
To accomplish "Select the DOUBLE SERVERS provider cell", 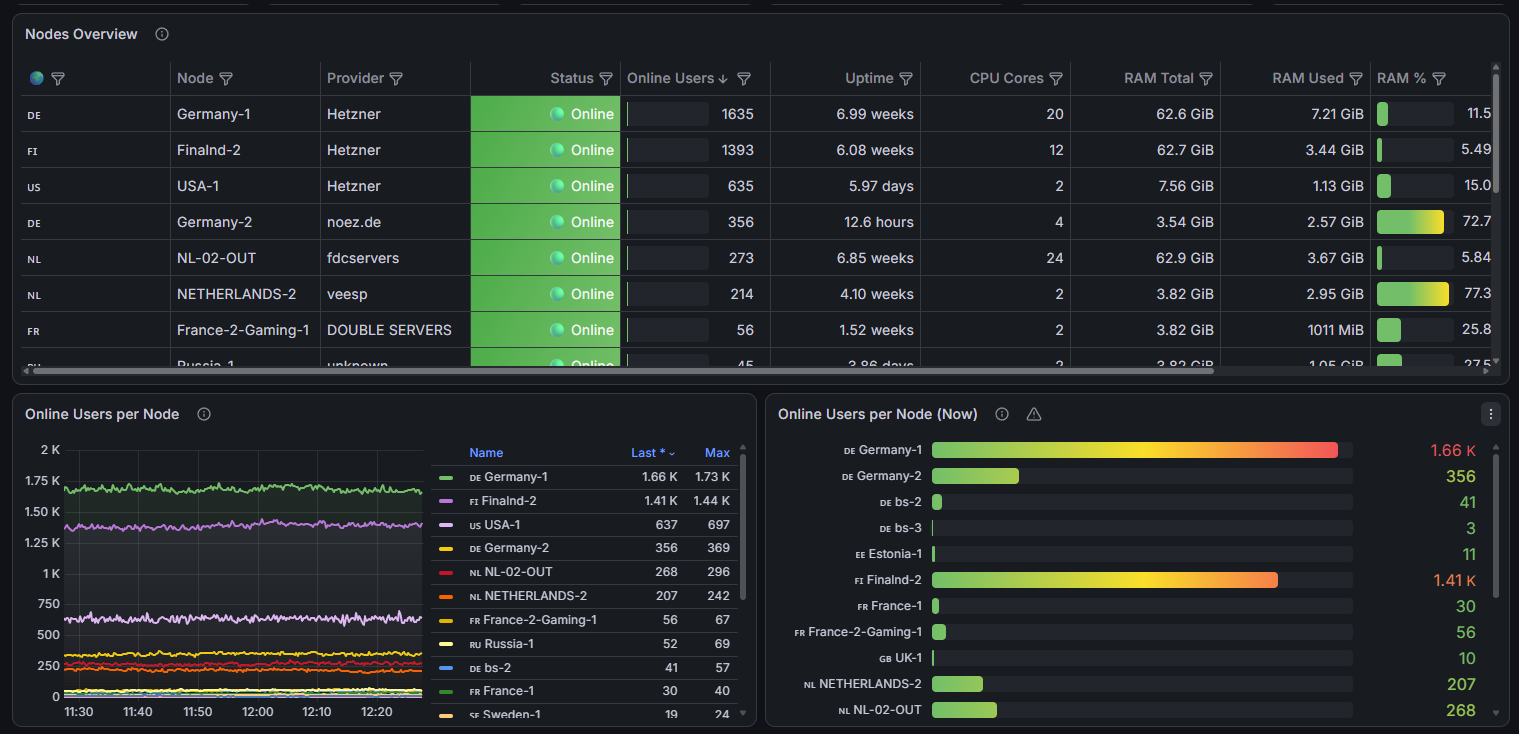I will click(x=396, y=330).
